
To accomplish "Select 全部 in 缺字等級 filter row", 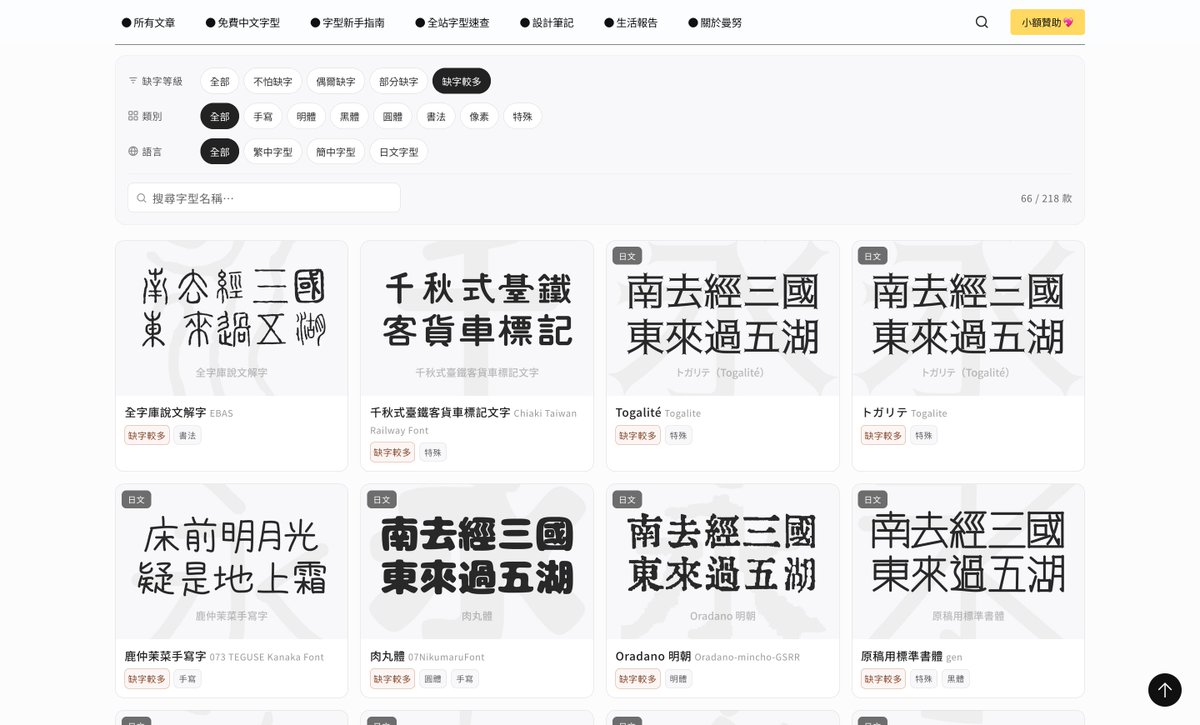I will pyautogui.click(x=219, y=81).
